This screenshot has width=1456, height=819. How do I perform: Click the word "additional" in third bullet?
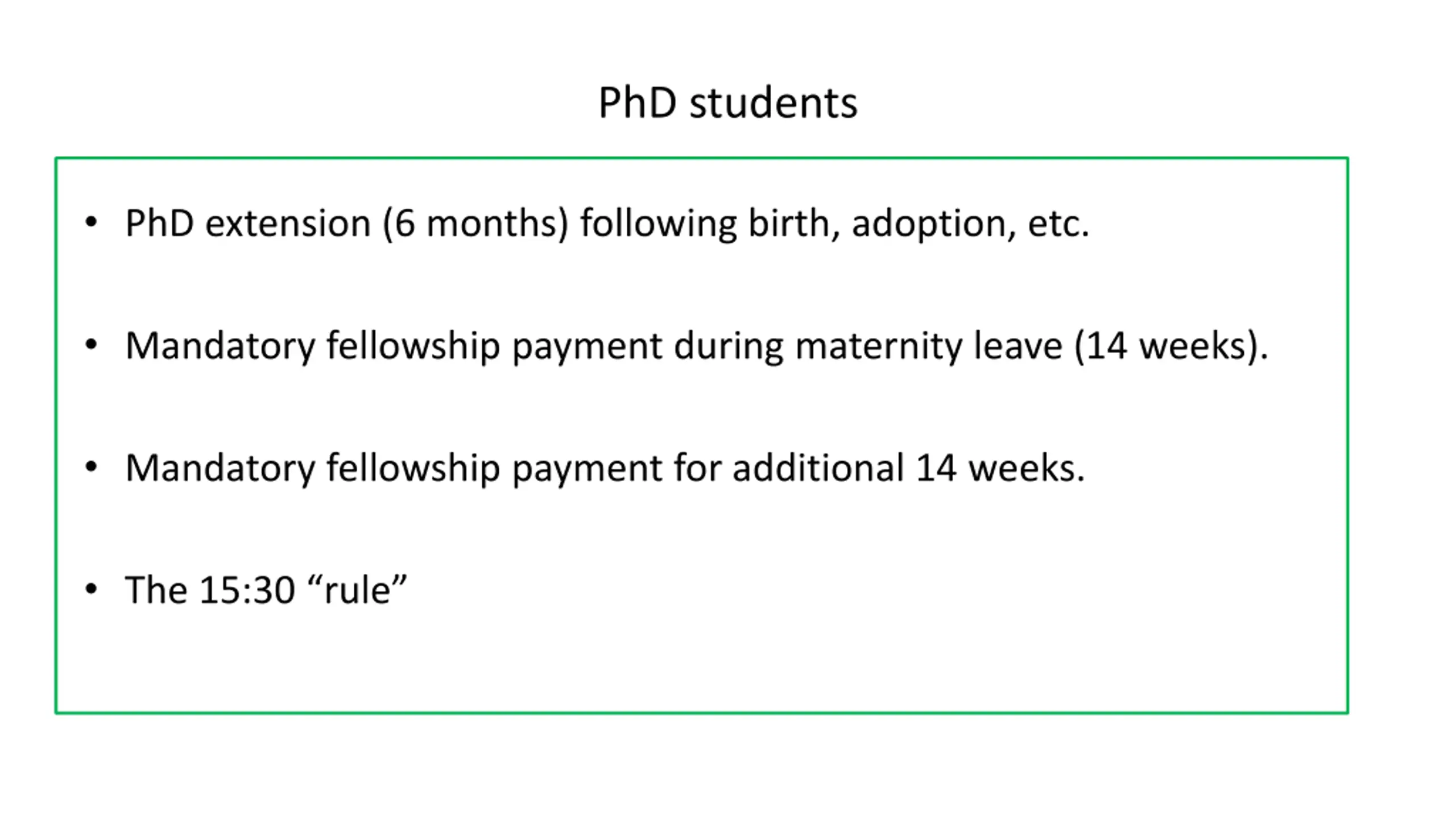818,468
